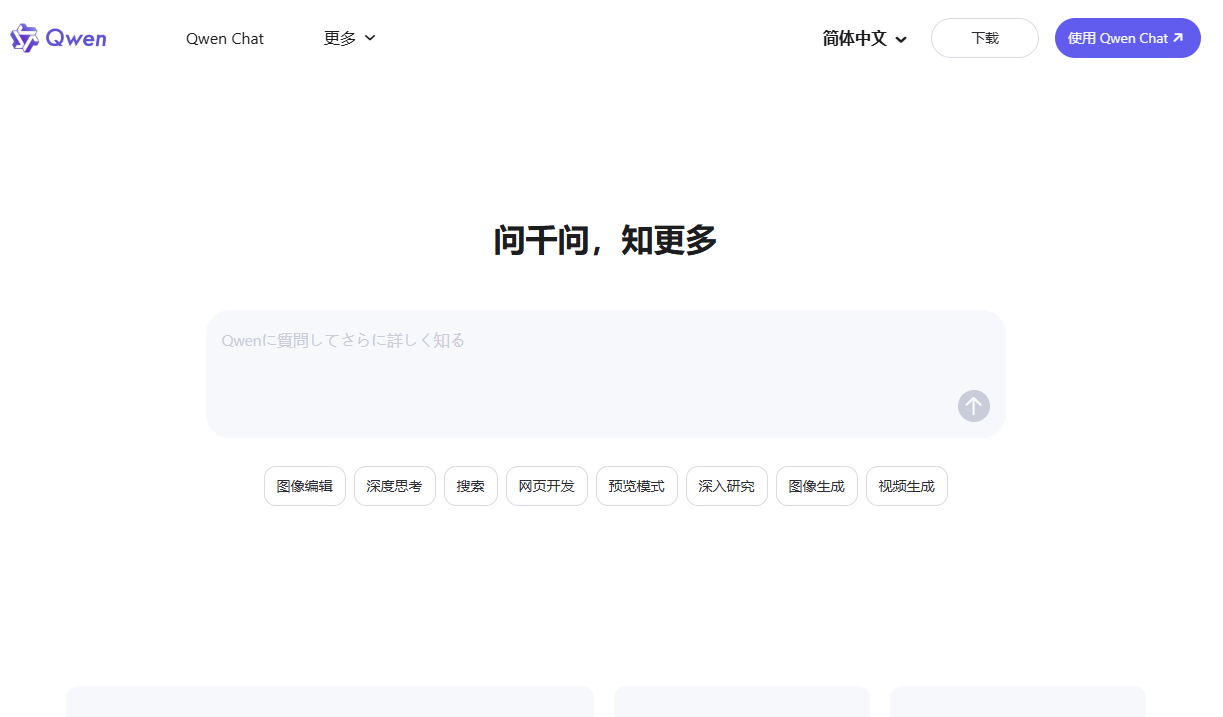Open the wide left card at page bottom

[329, 702]
